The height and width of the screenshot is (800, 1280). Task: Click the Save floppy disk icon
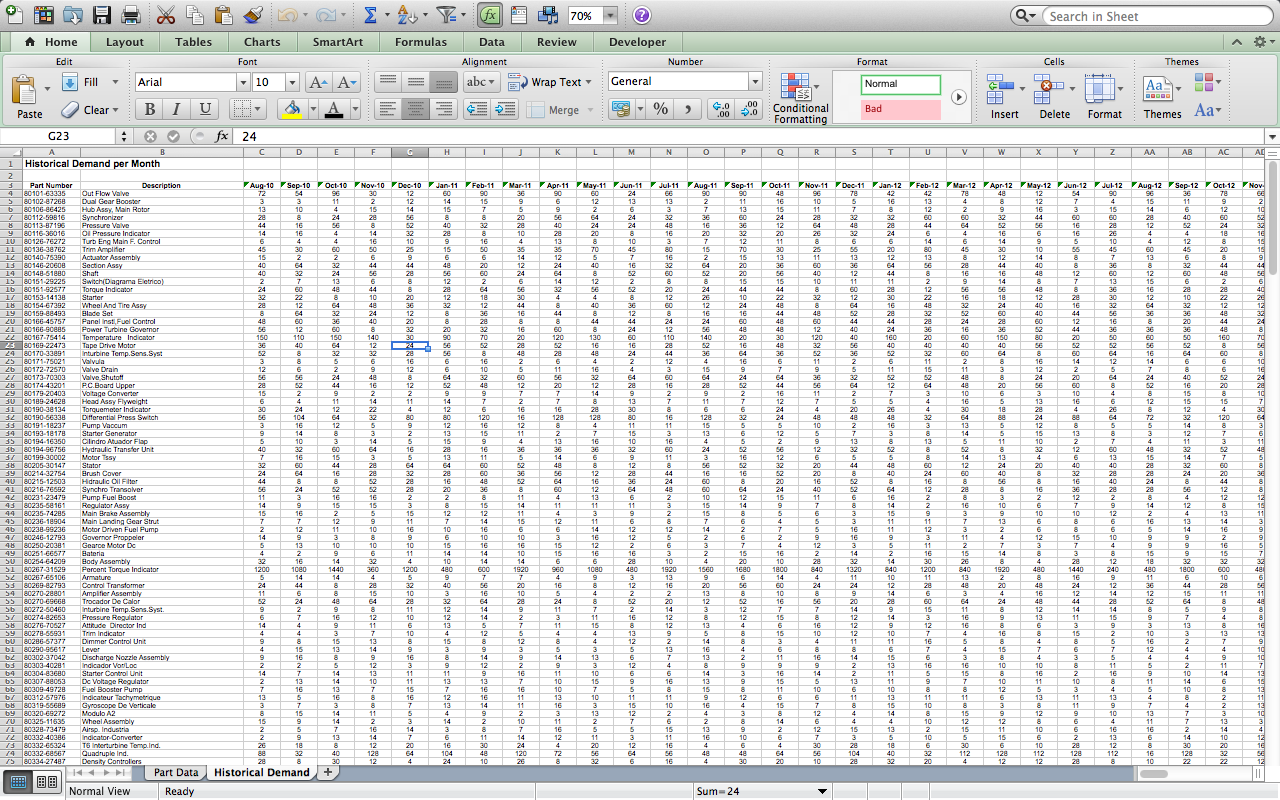101,16
